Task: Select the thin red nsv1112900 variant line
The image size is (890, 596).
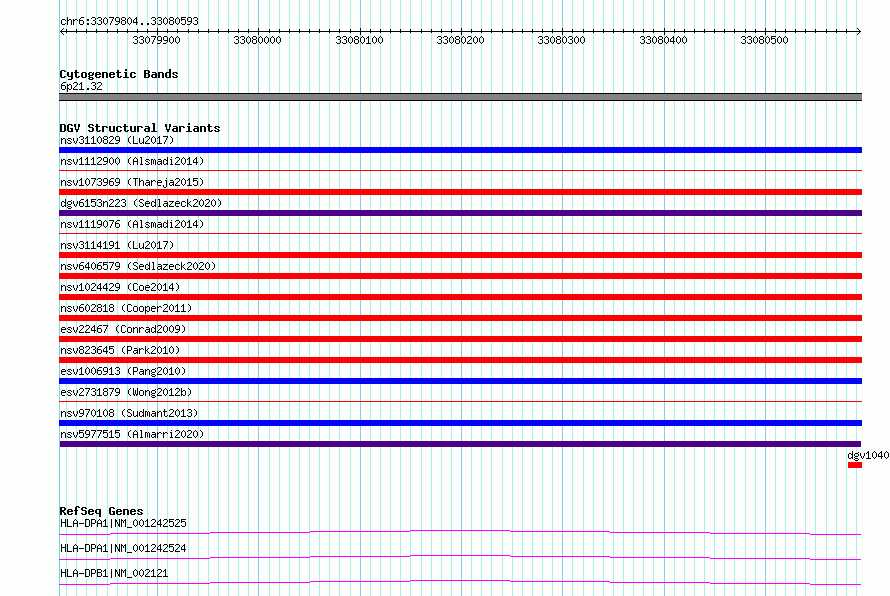Action: (x=460, y=170)
